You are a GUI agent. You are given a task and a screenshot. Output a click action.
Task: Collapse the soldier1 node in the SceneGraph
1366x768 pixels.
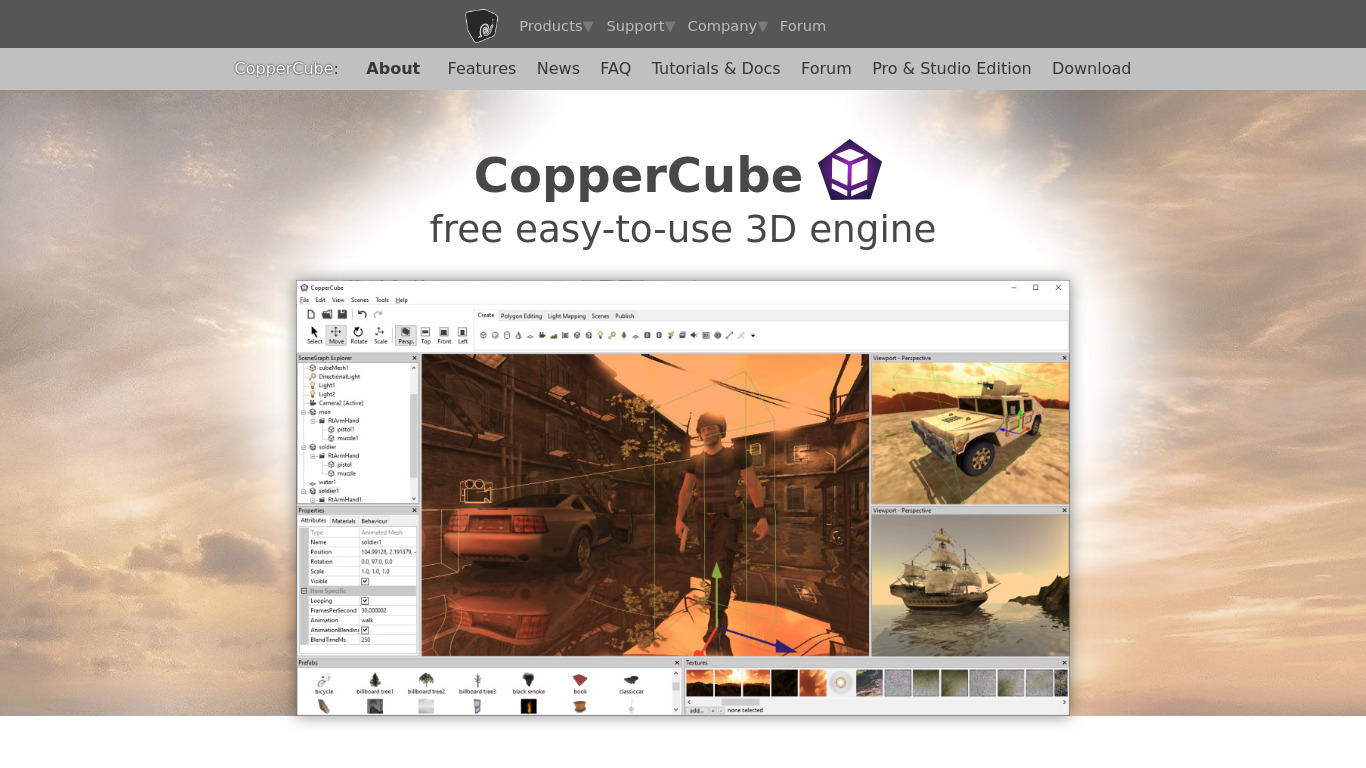pos(304,491)
